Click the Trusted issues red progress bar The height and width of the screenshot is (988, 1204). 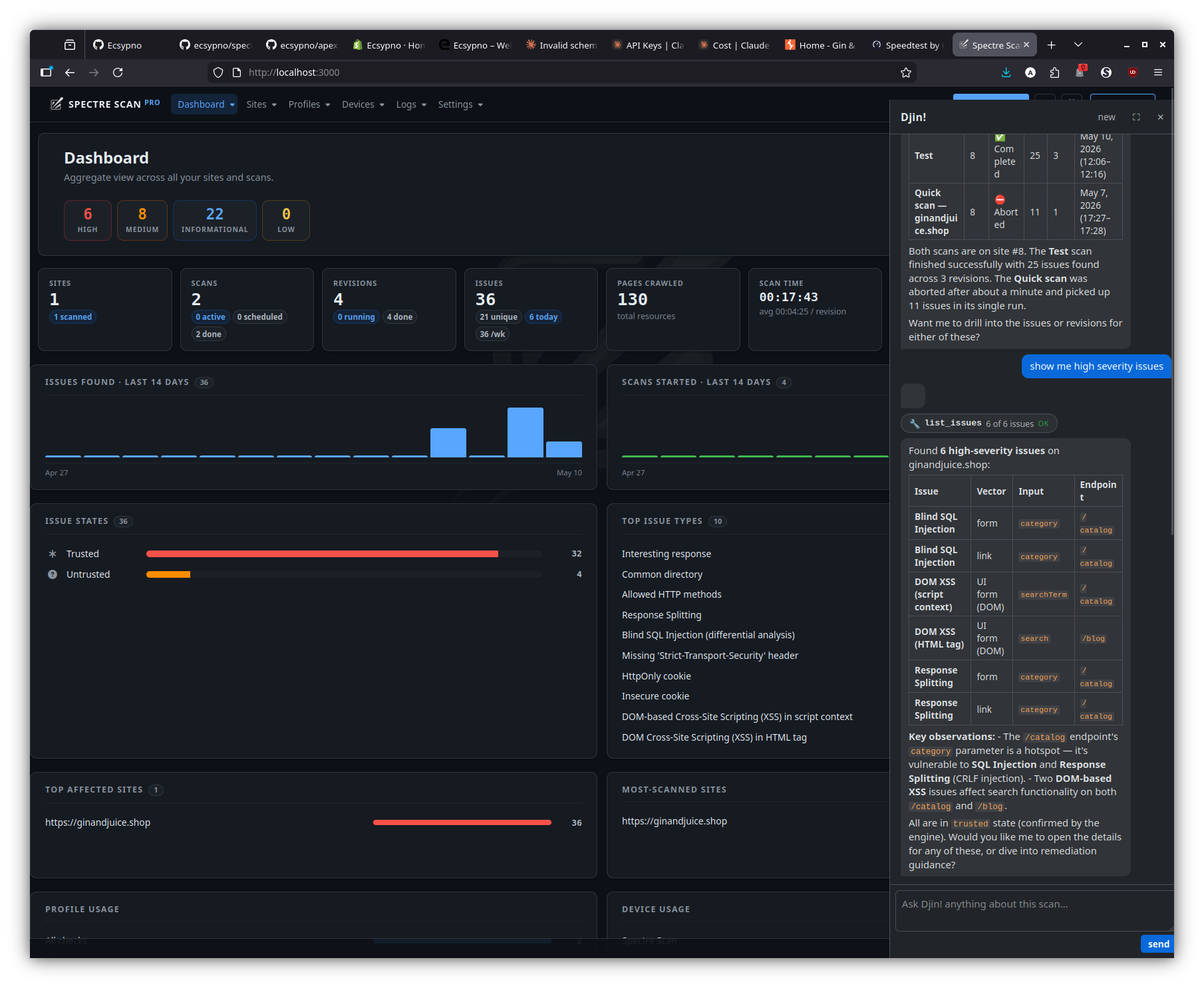(322, 554)
